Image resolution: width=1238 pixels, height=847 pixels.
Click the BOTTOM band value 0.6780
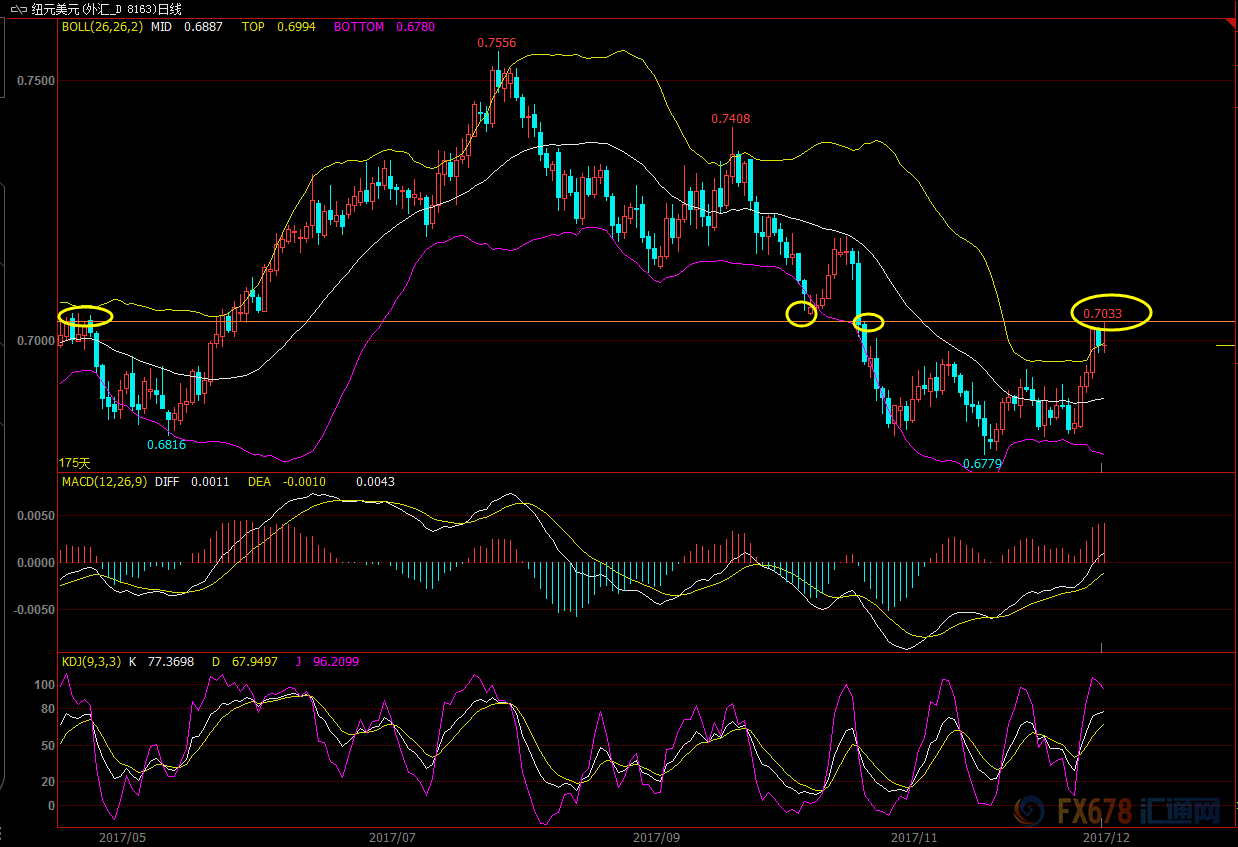tap(415, 27)
